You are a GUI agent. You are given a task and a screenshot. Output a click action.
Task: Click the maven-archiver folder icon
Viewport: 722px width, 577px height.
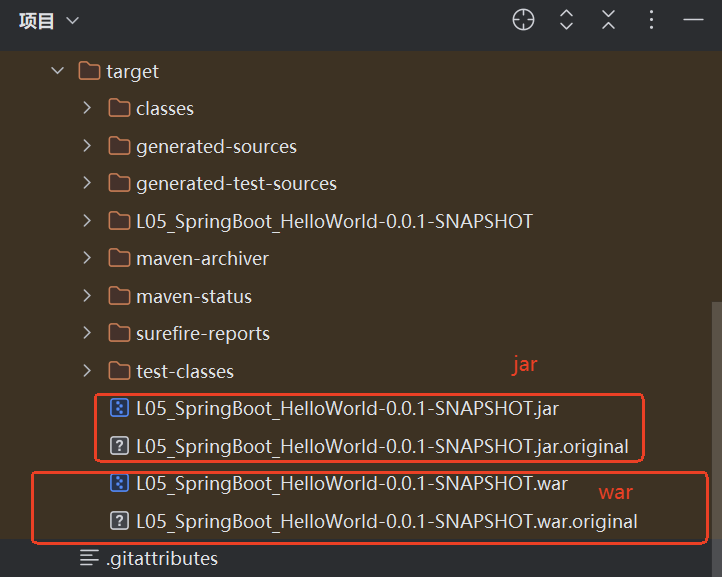[x=119, y=258]
